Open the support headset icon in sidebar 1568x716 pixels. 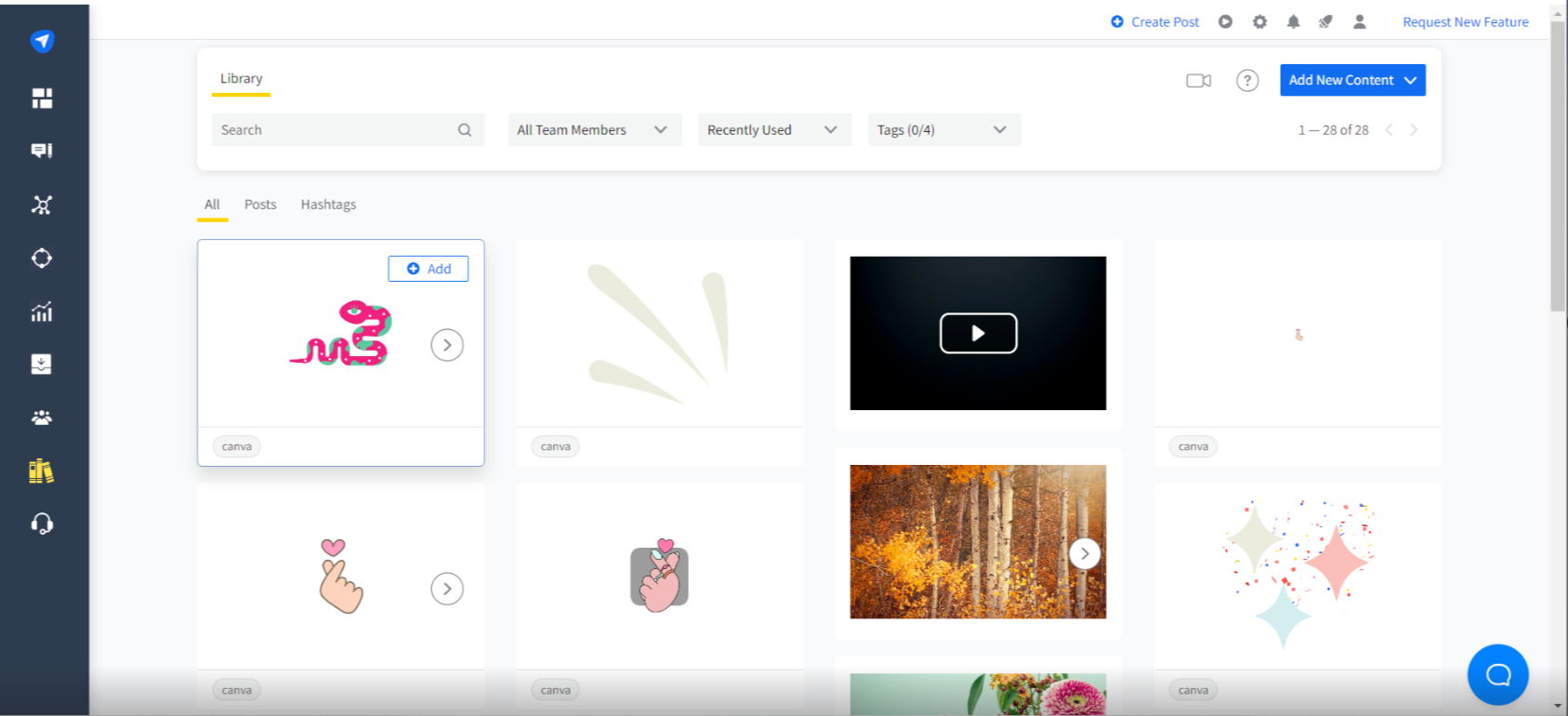click(42, 524)
